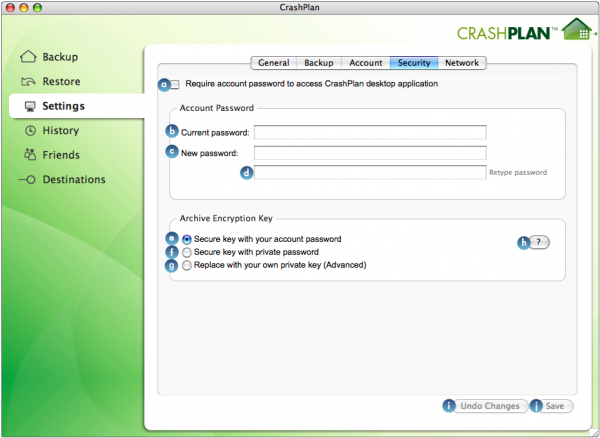
Task: Click the CrashPlan window title text
Action: (300, 7)
